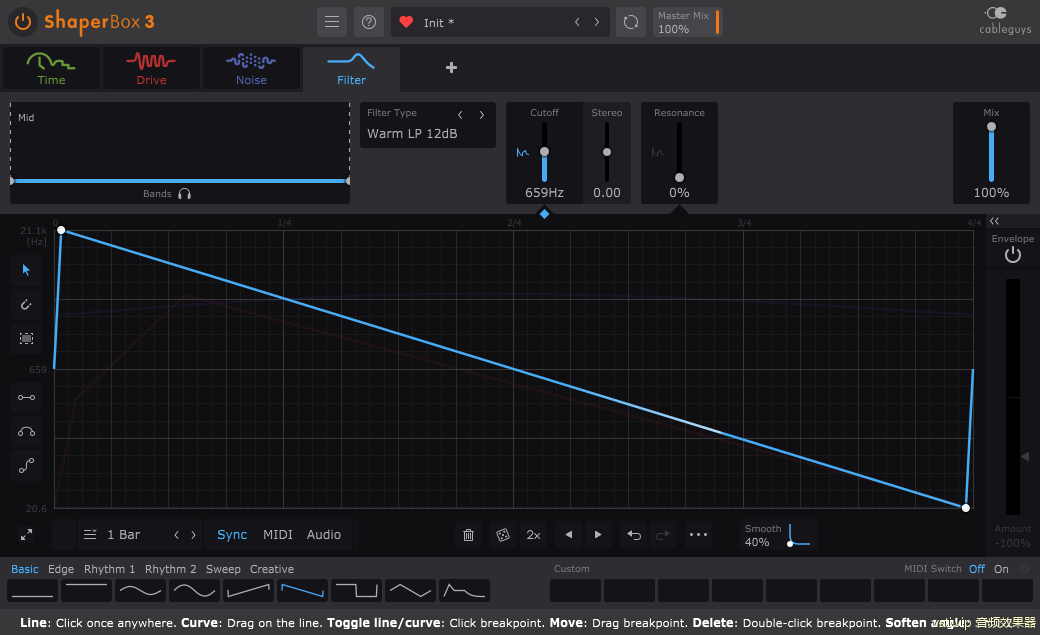Select the arc curve tool
This screenshot has height=635, width=1040.
coord(27,432)
